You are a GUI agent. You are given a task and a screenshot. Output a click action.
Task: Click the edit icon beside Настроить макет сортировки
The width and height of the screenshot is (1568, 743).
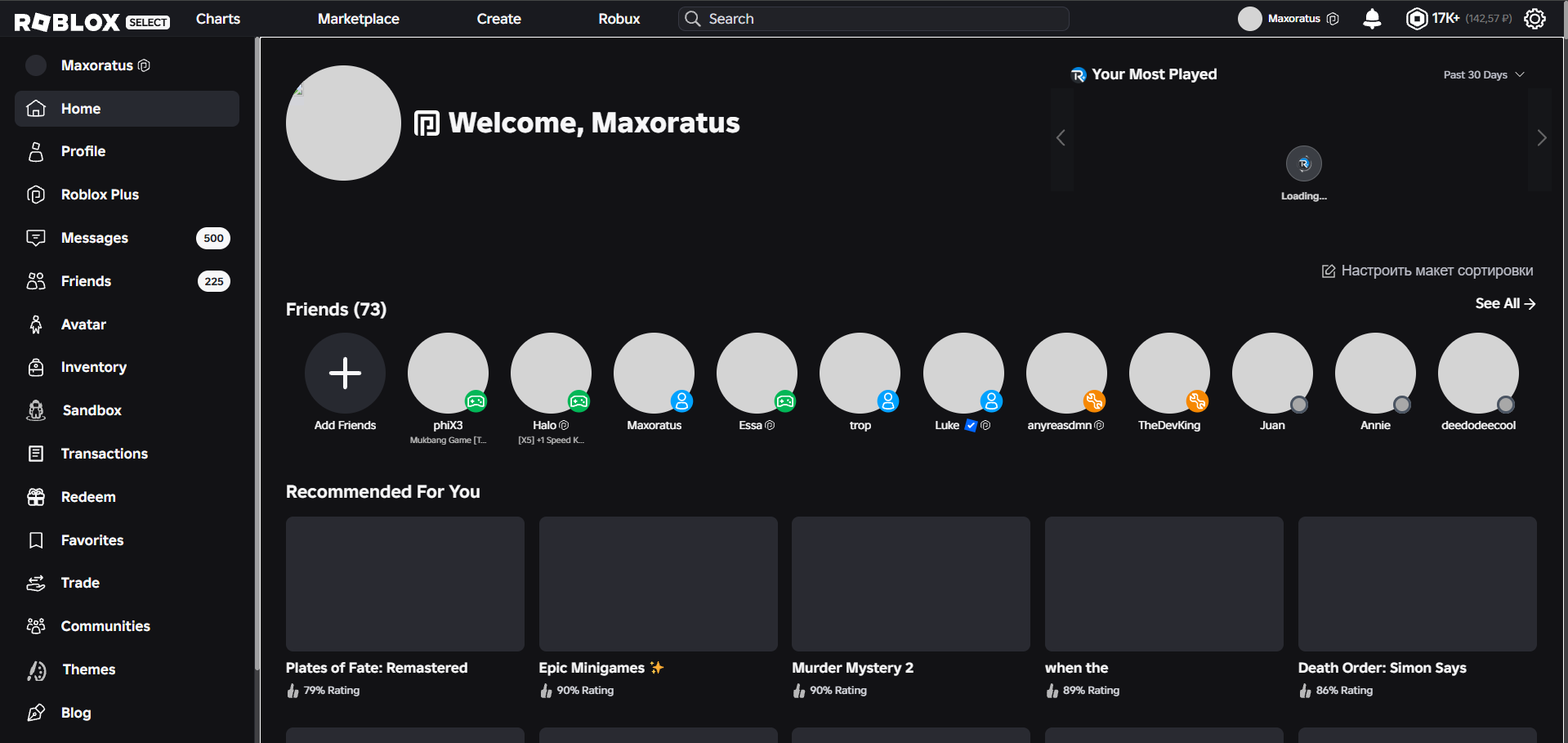(x=1329, y=271)
